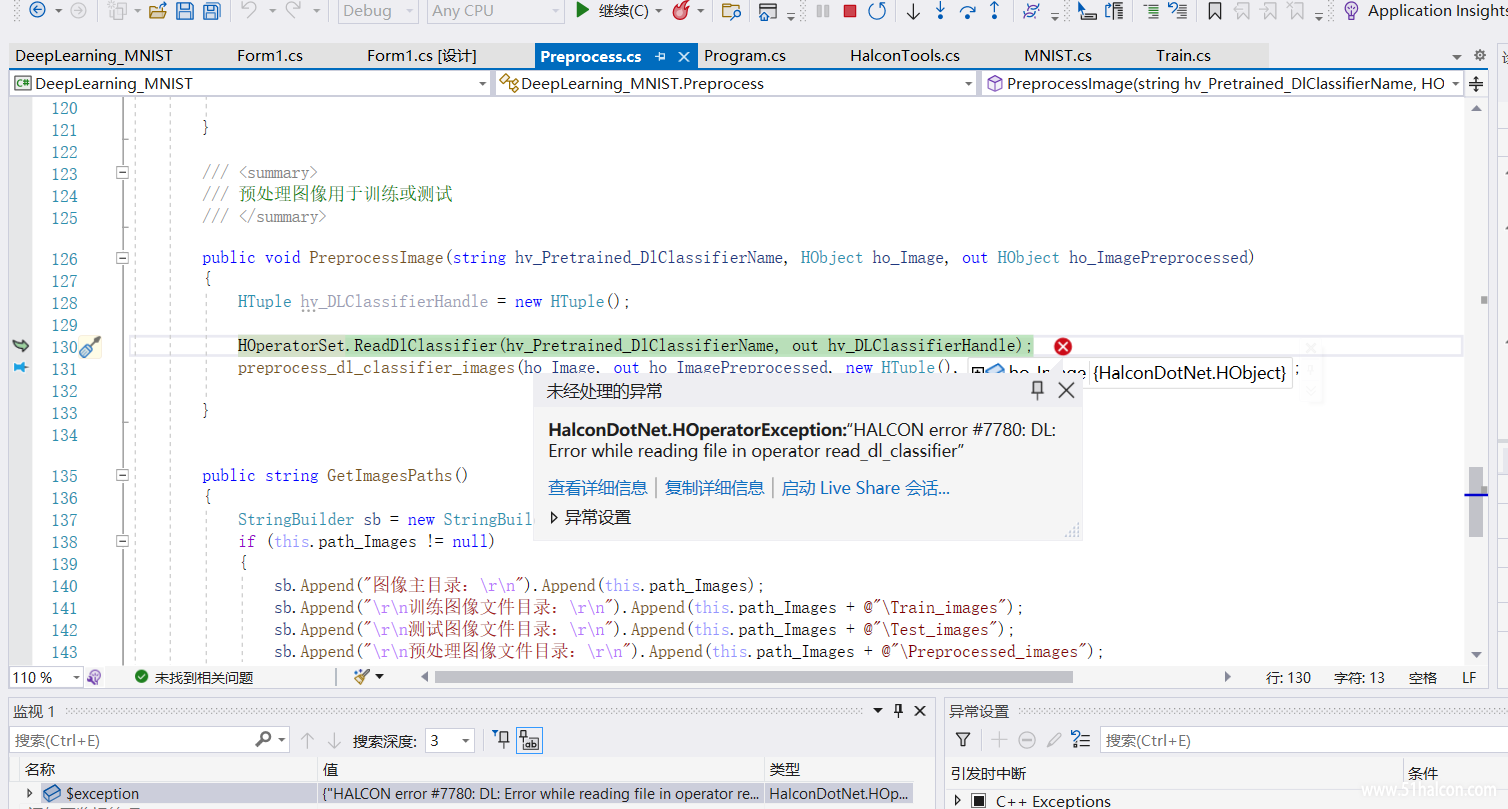Click the filter icon in exception settings
Image resolution: width=1508 pixels, height=809 pixels.
(963, 740)
